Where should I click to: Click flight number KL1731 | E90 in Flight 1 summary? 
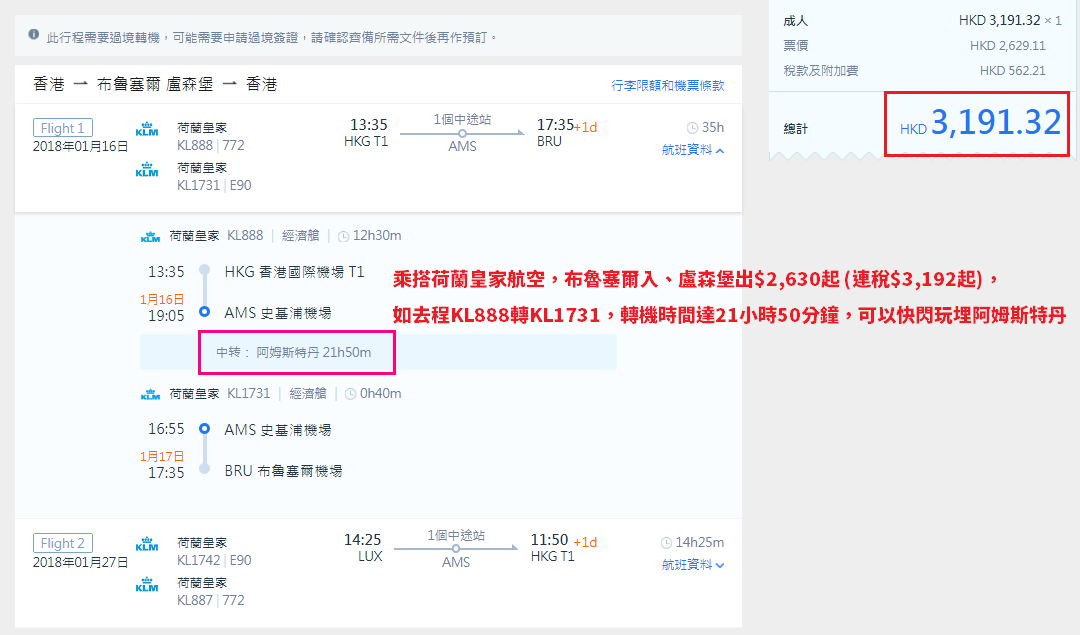pos(214,185)
